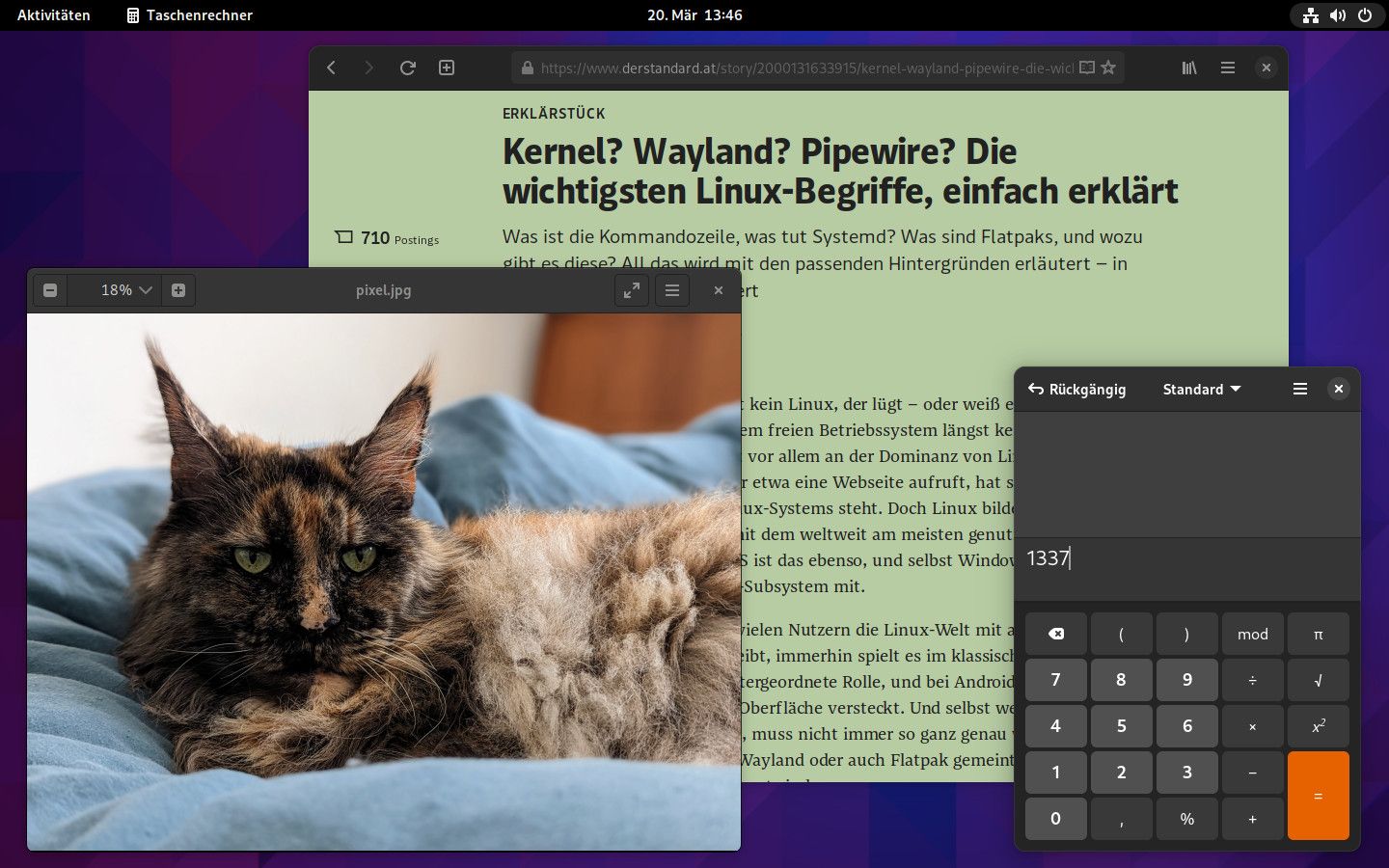Open the 18% zoom-level dropdown
This screenshot has height=868, width=1389.
(114, 289)
